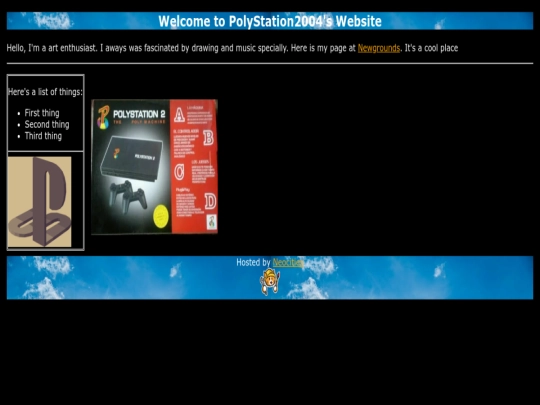Click the letter D on the red panel

(210, 201)
